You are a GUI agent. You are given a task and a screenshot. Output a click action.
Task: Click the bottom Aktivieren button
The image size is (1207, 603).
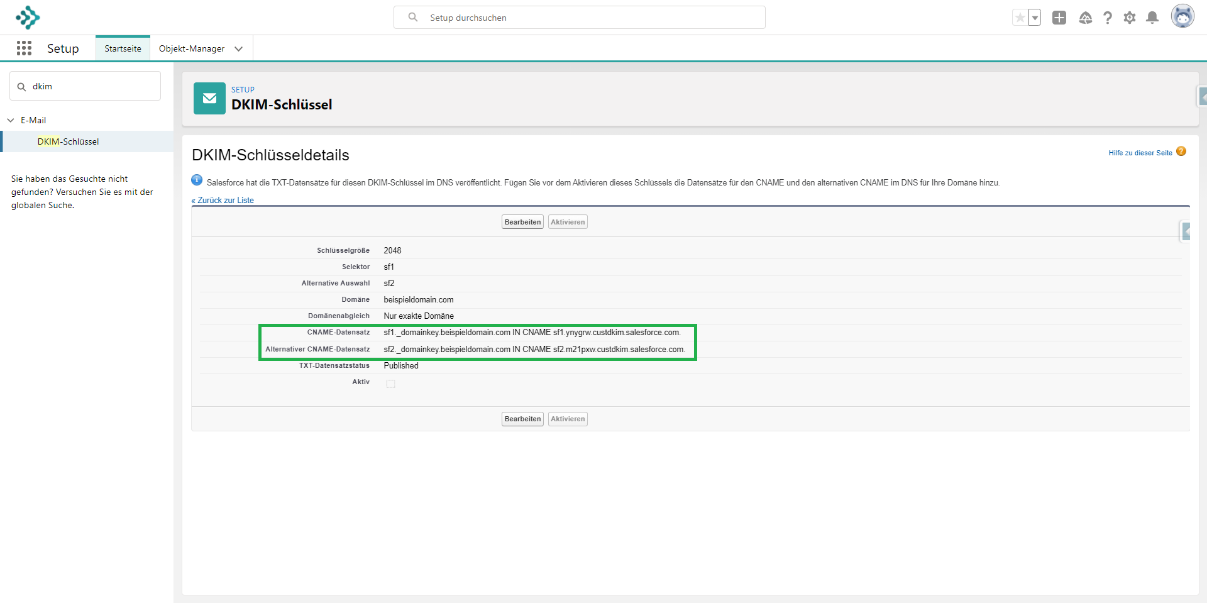pyautogui.click(x=567, y=419)
